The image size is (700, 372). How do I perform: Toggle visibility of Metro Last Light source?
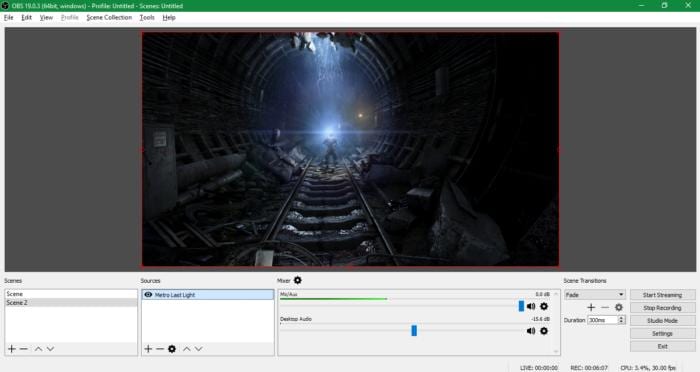click(148, 295)
